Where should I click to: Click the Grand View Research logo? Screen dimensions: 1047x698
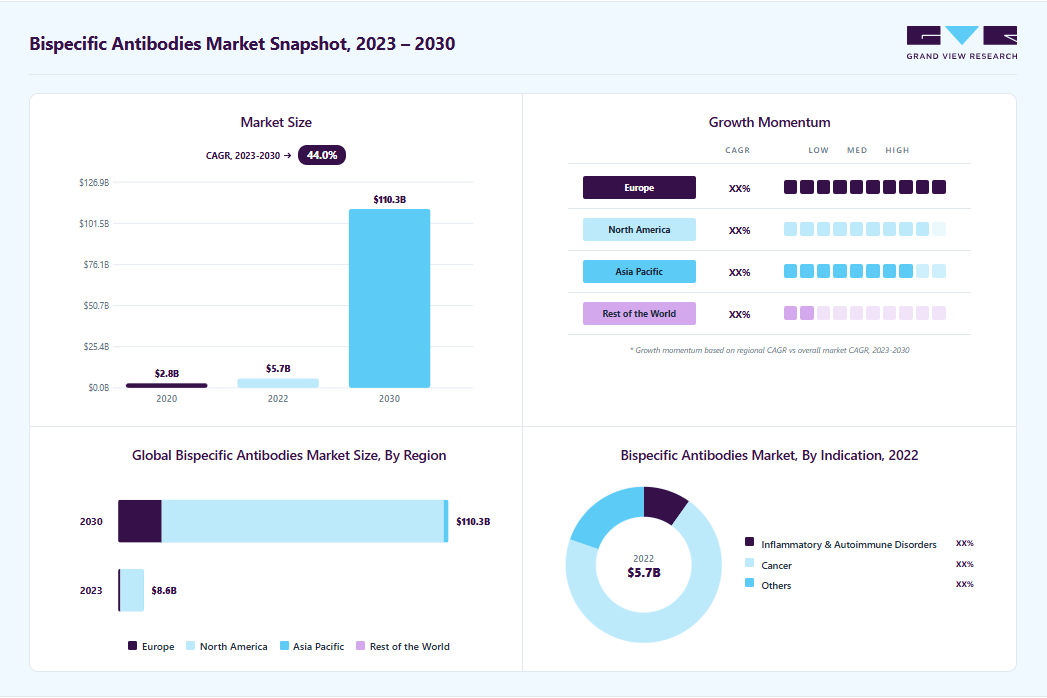coord(962,43)
